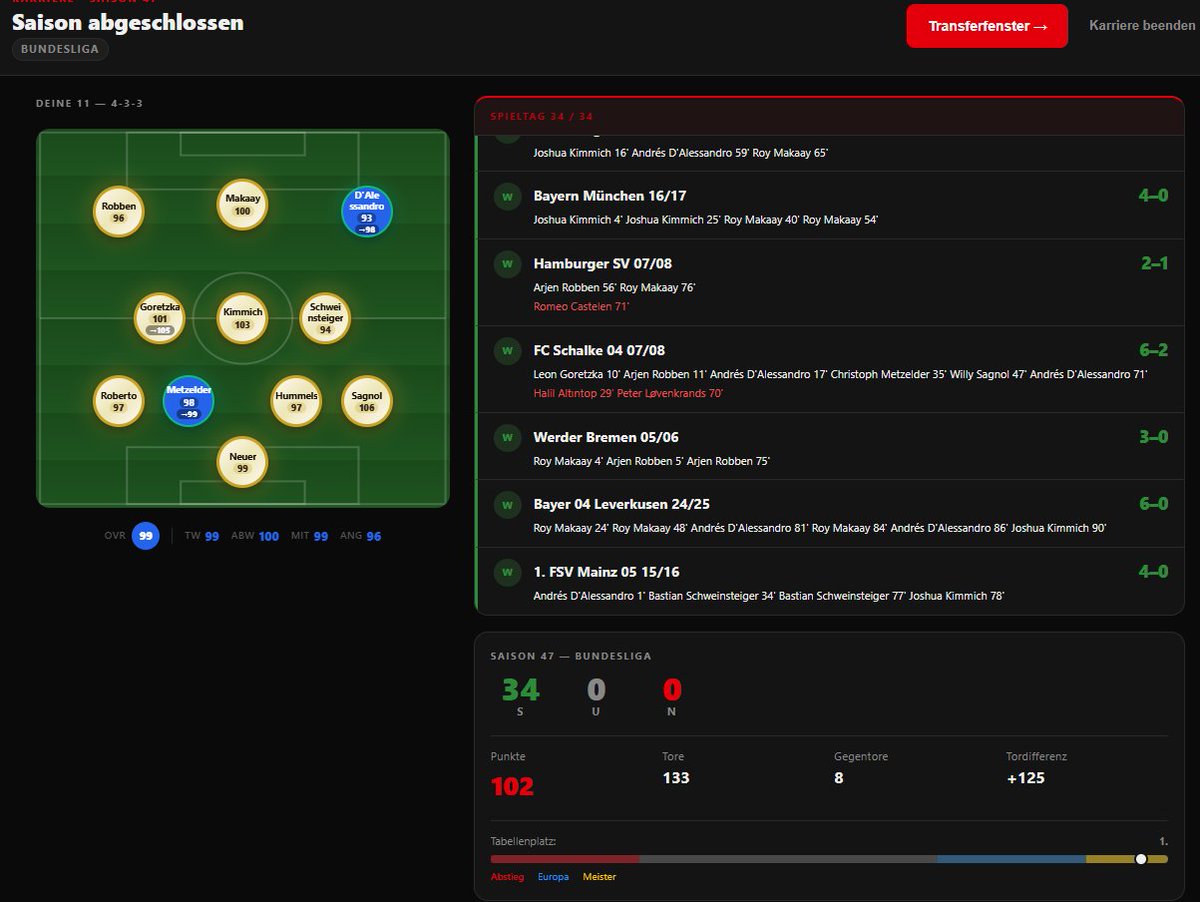
Task: Click Meister legend label
Action: [x=600, y=877]
